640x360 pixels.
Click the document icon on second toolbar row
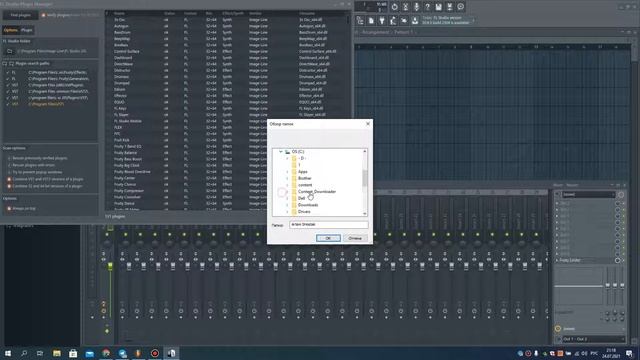(x=371, y=20)
